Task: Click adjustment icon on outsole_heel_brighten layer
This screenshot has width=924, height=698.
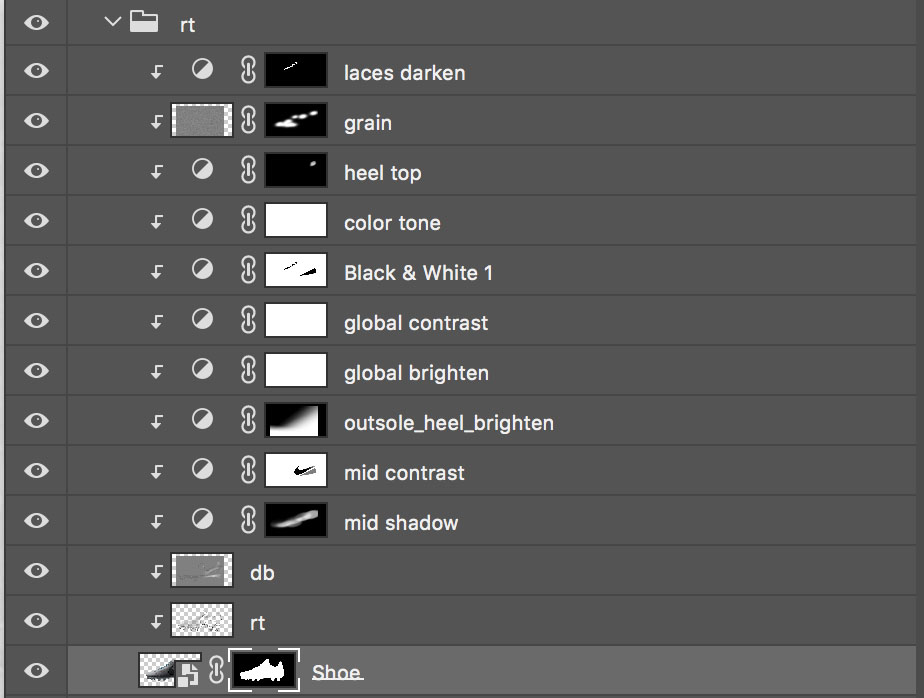Action: click(x=203, y=421)
